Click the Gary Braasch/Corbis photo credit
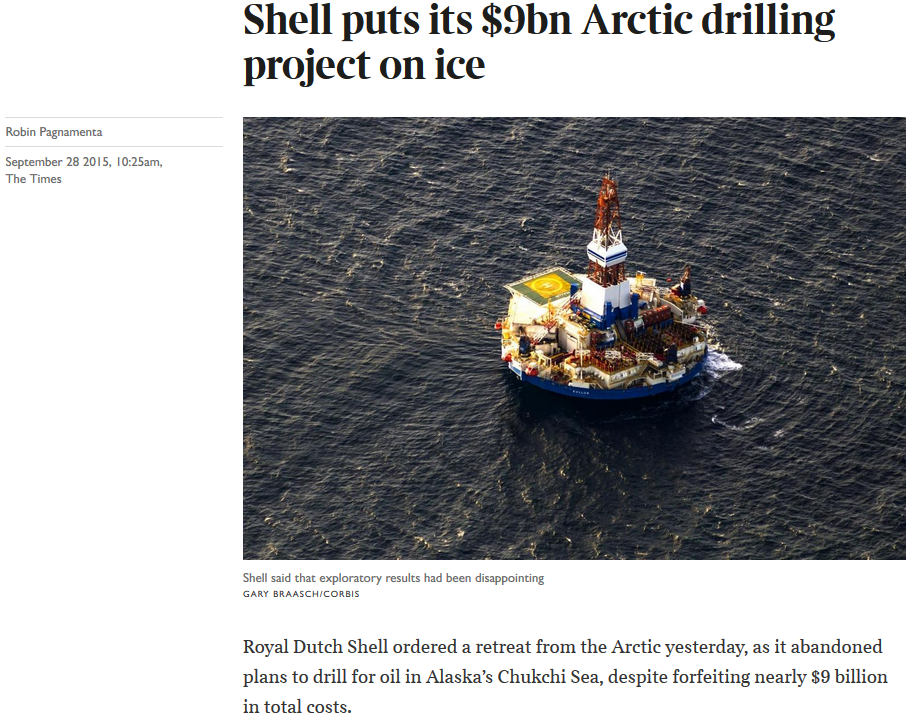 pyautogui.click(x=301, y=594)
